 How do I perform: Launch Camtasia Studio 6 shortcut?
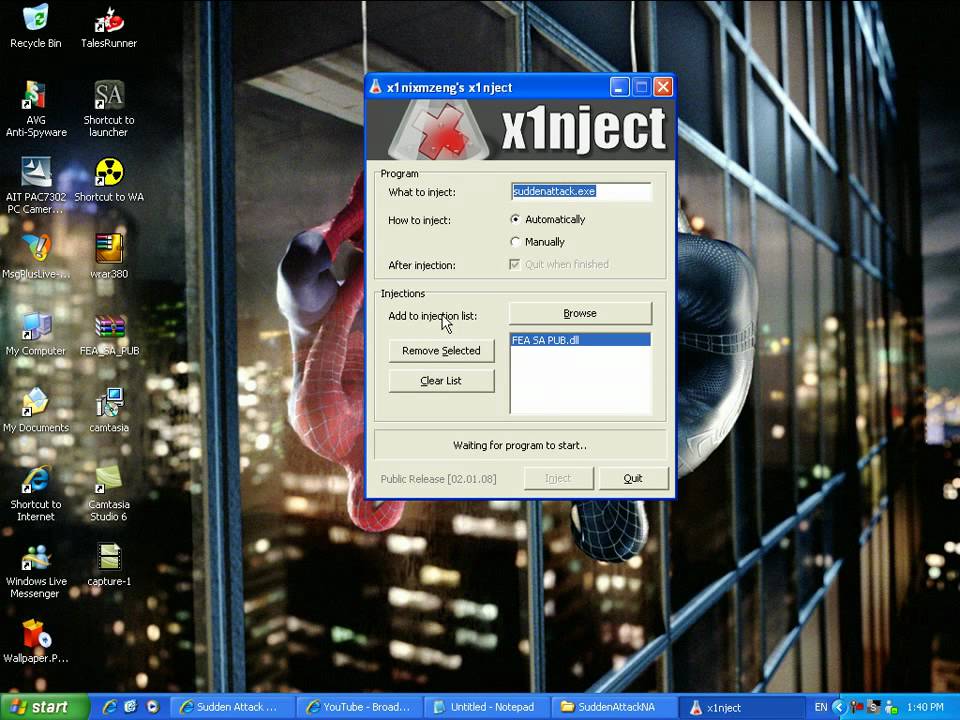click(109, 493)
